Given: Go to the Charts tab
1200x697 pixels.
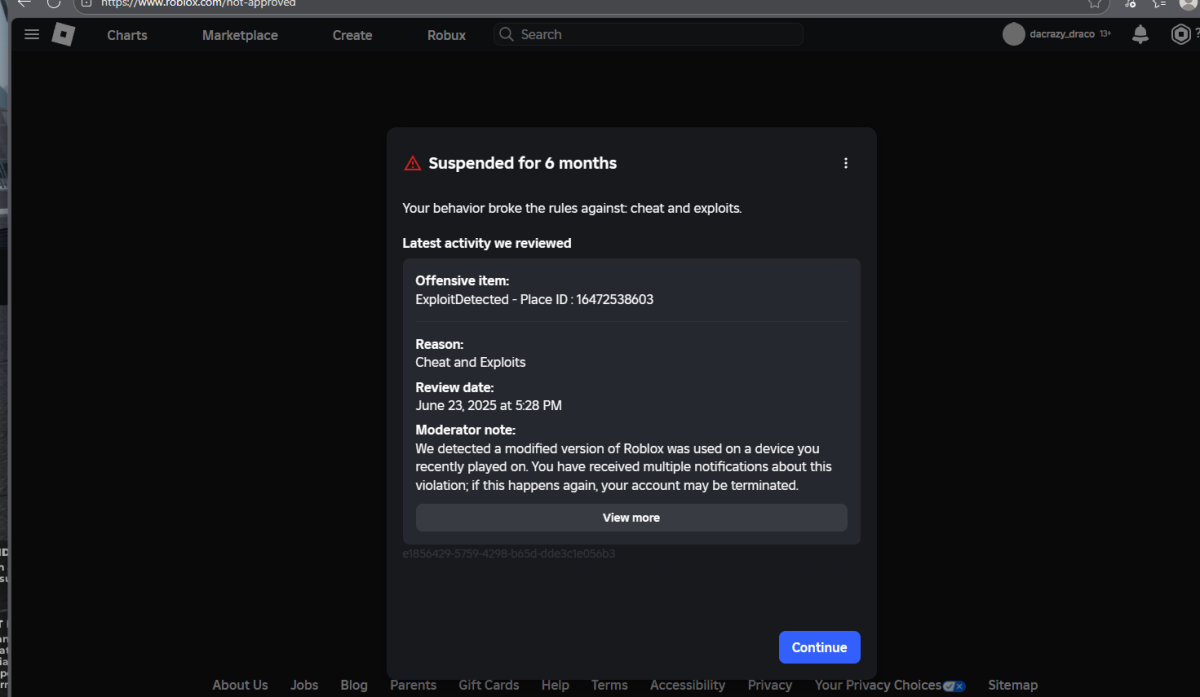Looking at the screenshot, I should click(127, 35).
